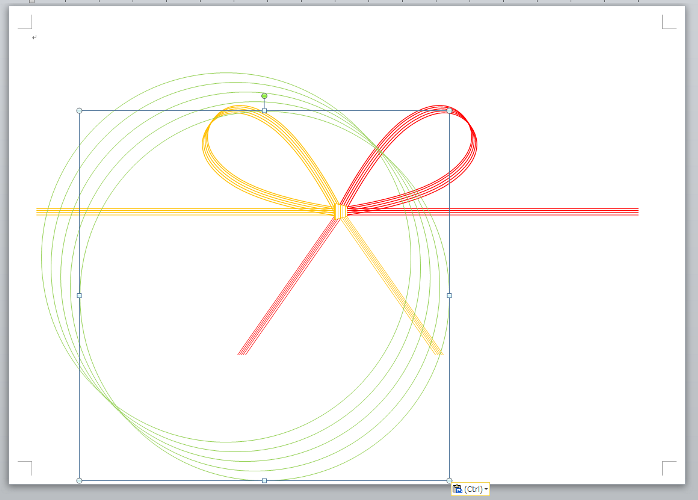Viewport: 698px width, 500px height.
Task: Click the bottom-right corner sizing handle
Action: coord(449,480)
